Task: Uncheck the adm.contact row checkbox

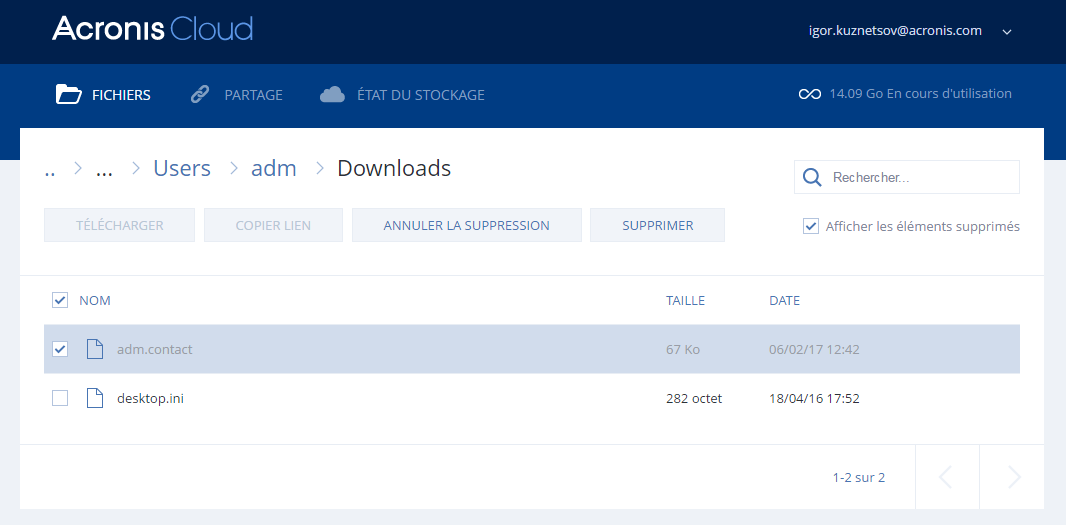Action: click(60, 349)
